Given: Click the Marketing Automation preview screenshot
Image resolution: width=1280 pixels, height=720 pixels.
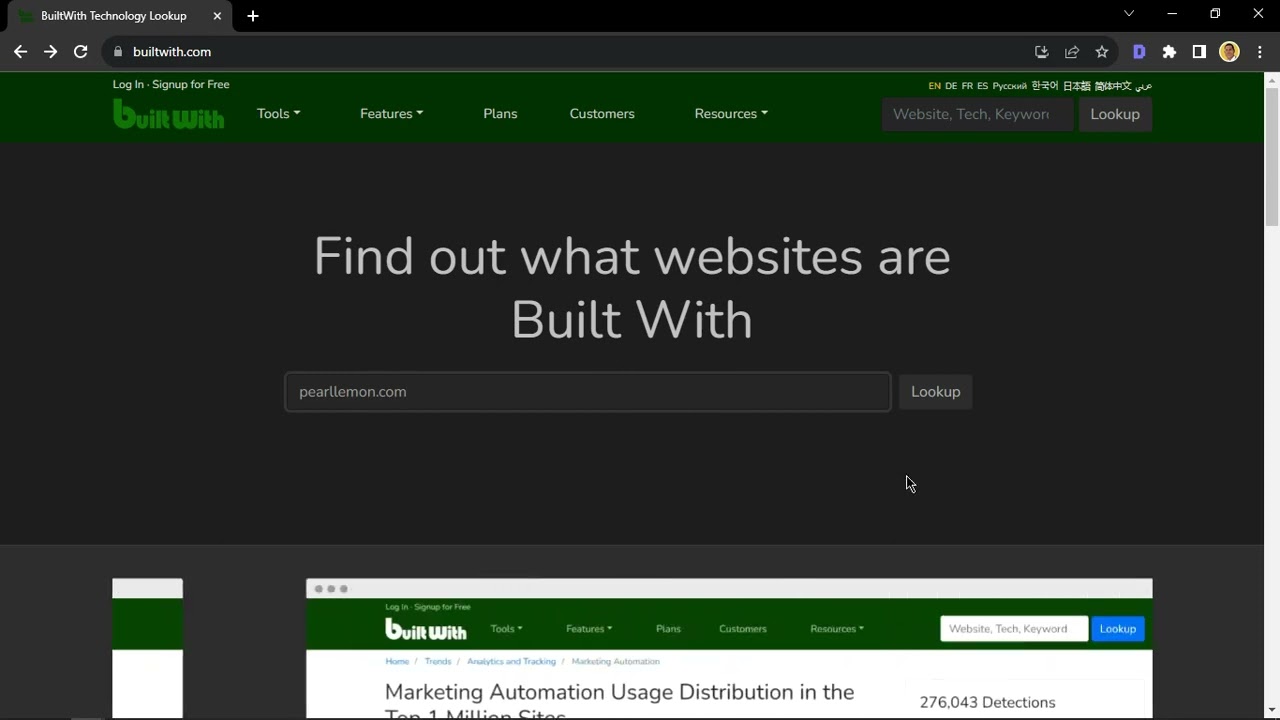Looking at the screenshot, I should (729, 649).
